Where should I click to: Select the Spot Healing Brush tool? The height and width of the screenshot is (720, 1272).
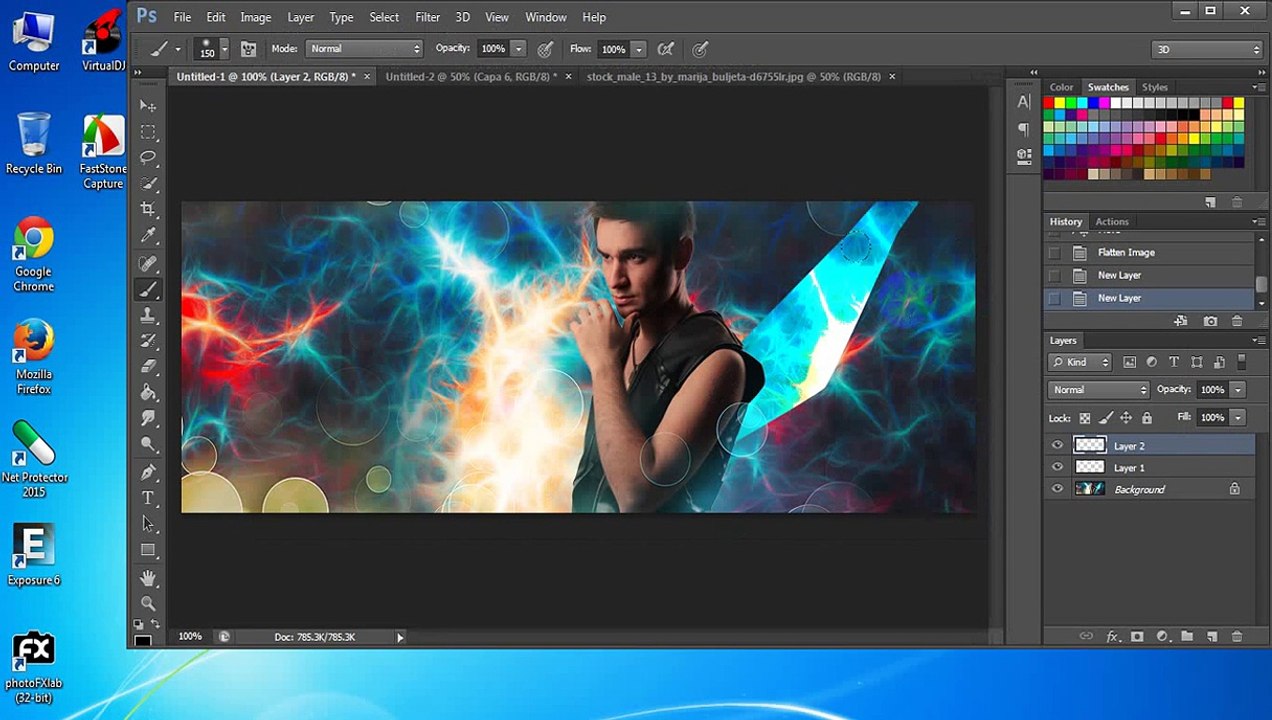click(x=148, y=264)
